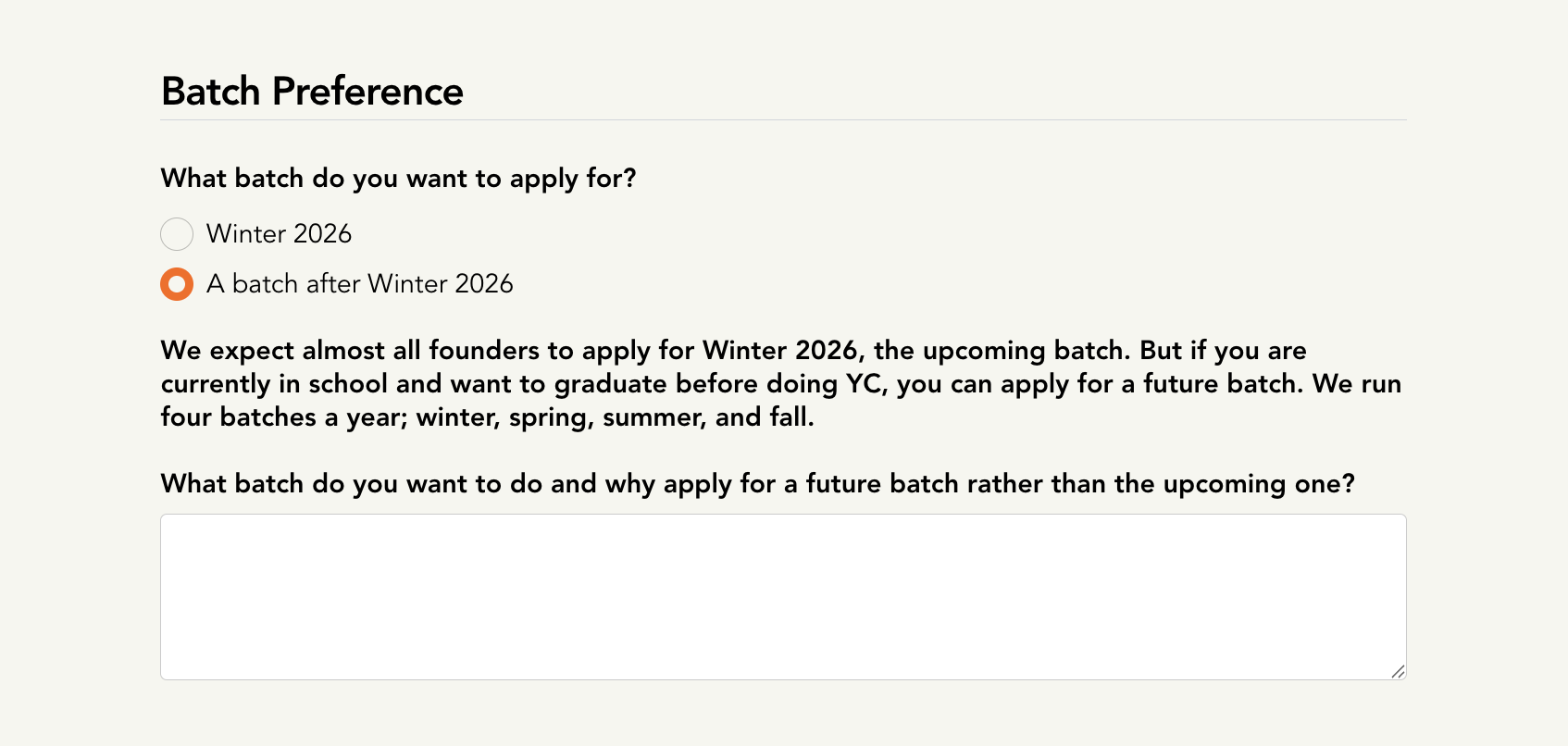Click the 'Batch Preference' section heading
The image size is (1568, 746).
click(x=312, y=91)
